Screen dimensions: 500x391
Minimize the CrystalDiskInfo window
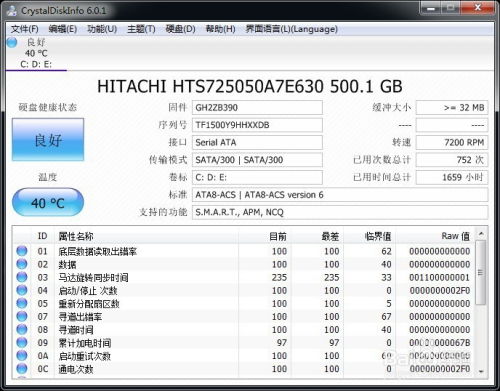[x=431, y=8]
